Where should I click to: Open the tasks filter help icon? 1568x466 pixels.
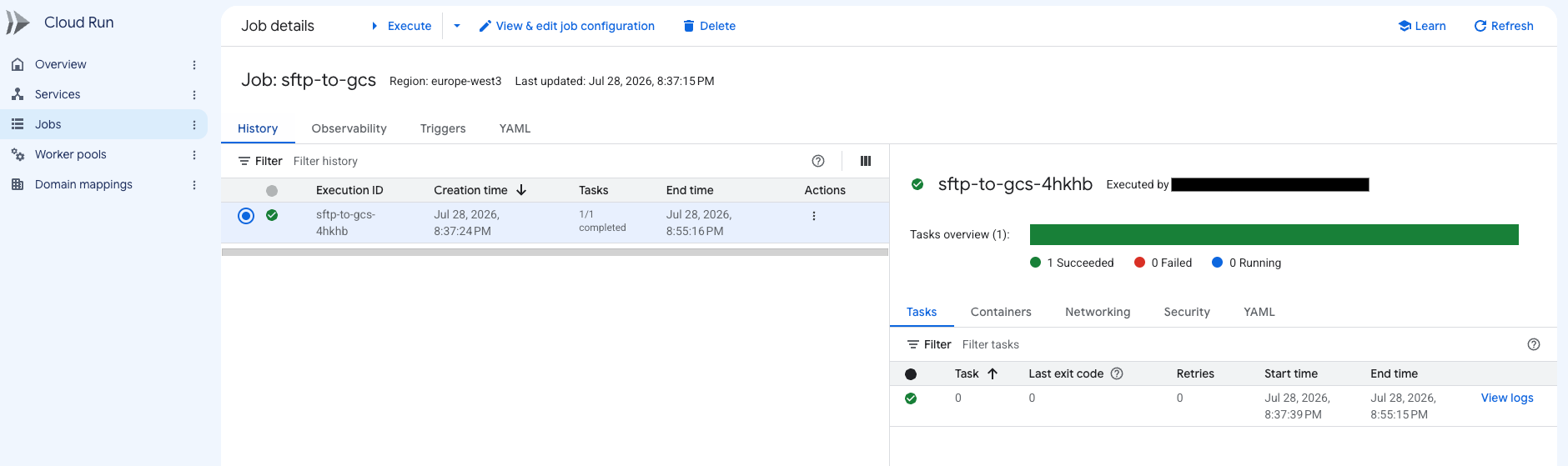[1534, 344]
